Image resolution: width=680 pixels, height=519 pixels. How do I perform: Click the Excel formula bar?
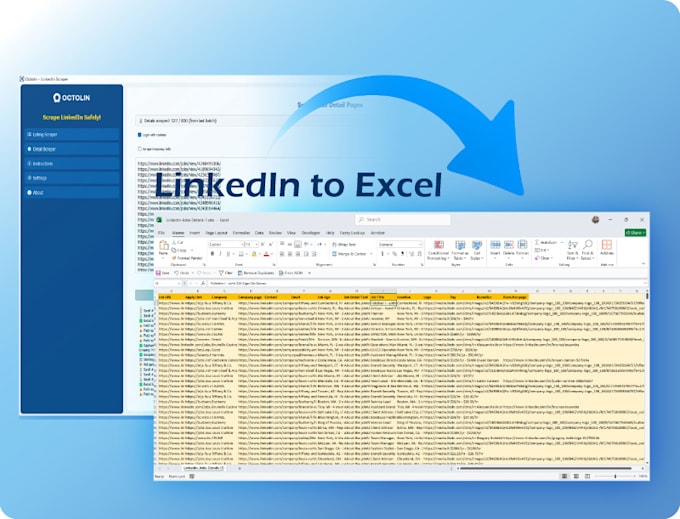(427, 283)
